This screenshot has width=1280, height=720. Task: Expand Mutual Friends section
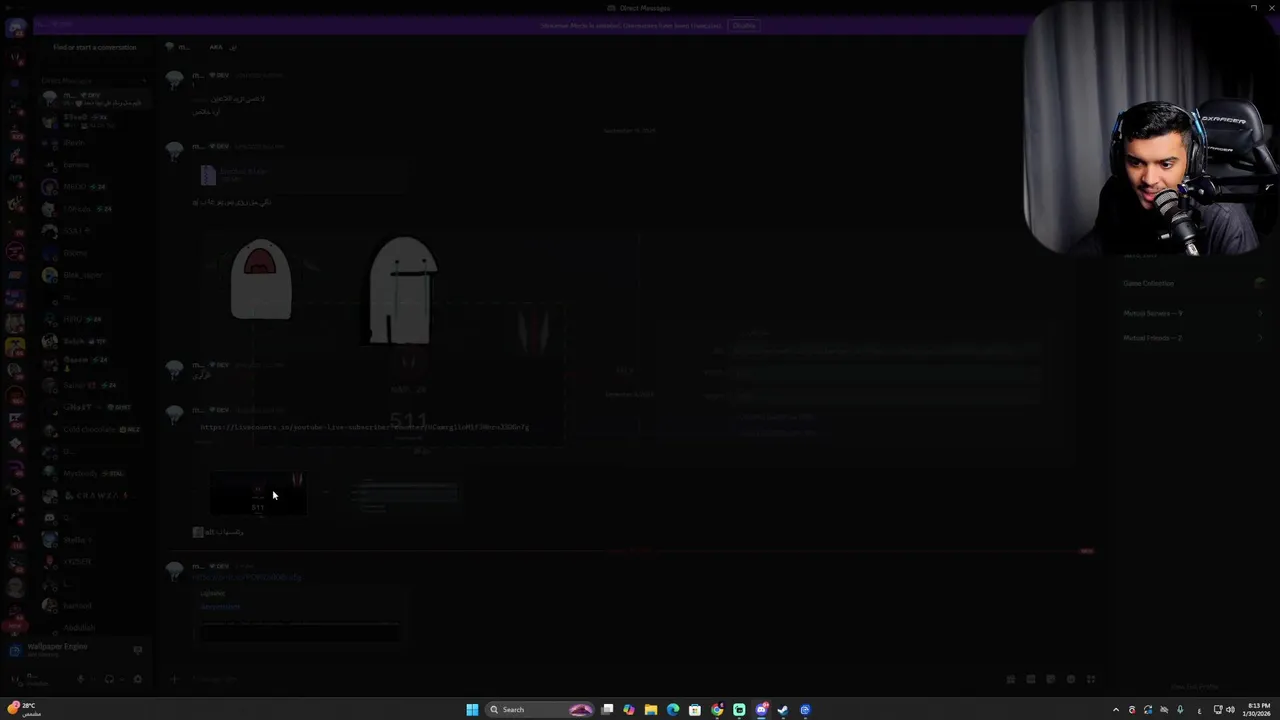click(x=1193, y=338)
